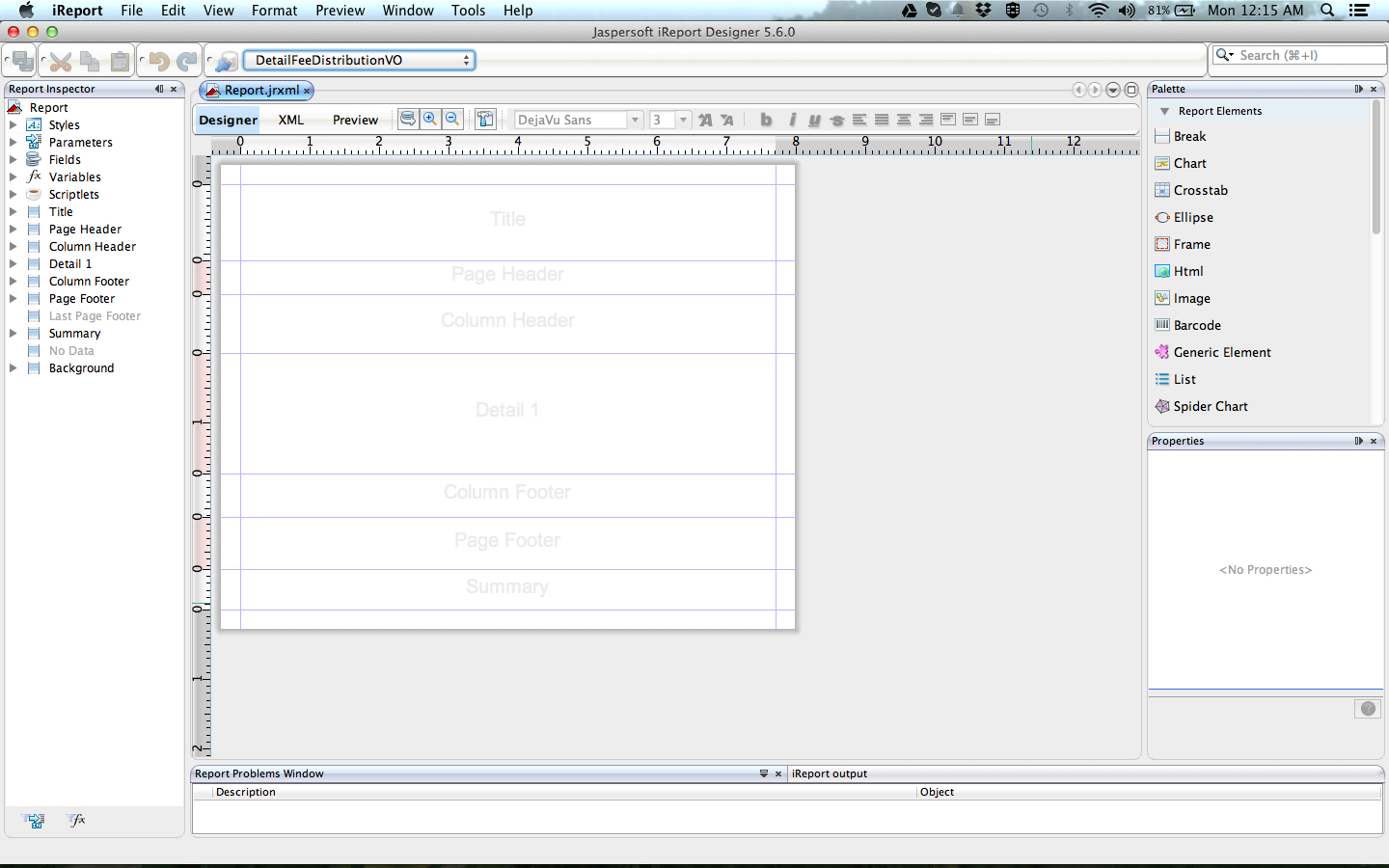Set vertical text alignment to top
The image size is (1389, 868).
[x=948, y=120]
